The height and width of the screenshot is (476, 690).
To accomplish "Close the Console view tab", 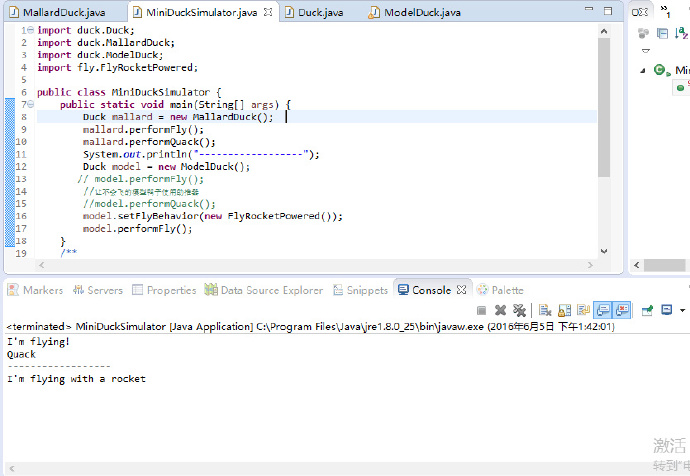I will click(x=461, y=290).
